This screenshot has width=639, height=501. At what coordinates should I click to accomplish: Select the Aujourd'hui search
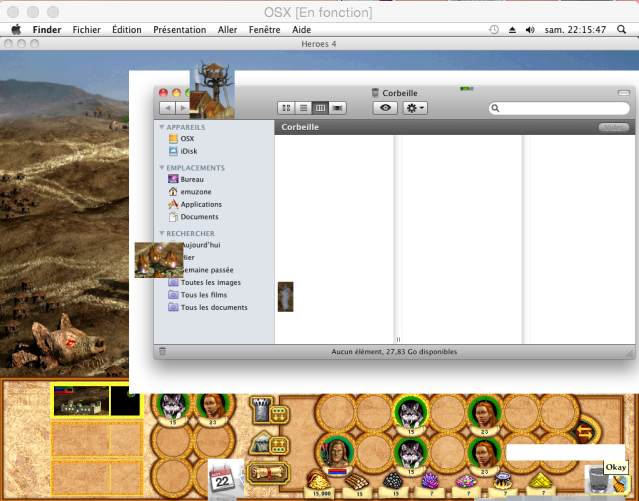click(201, 245)
